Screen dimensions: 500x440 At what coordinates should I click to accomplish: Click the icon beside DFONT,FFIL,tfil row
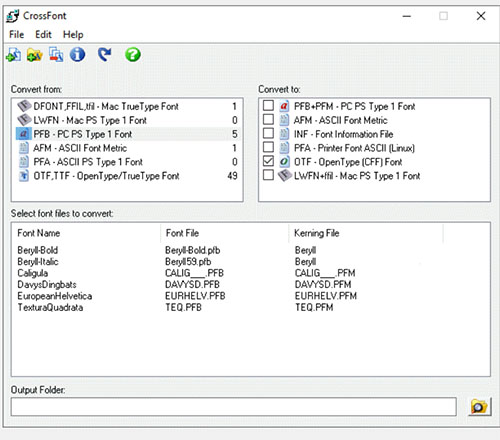24,106
